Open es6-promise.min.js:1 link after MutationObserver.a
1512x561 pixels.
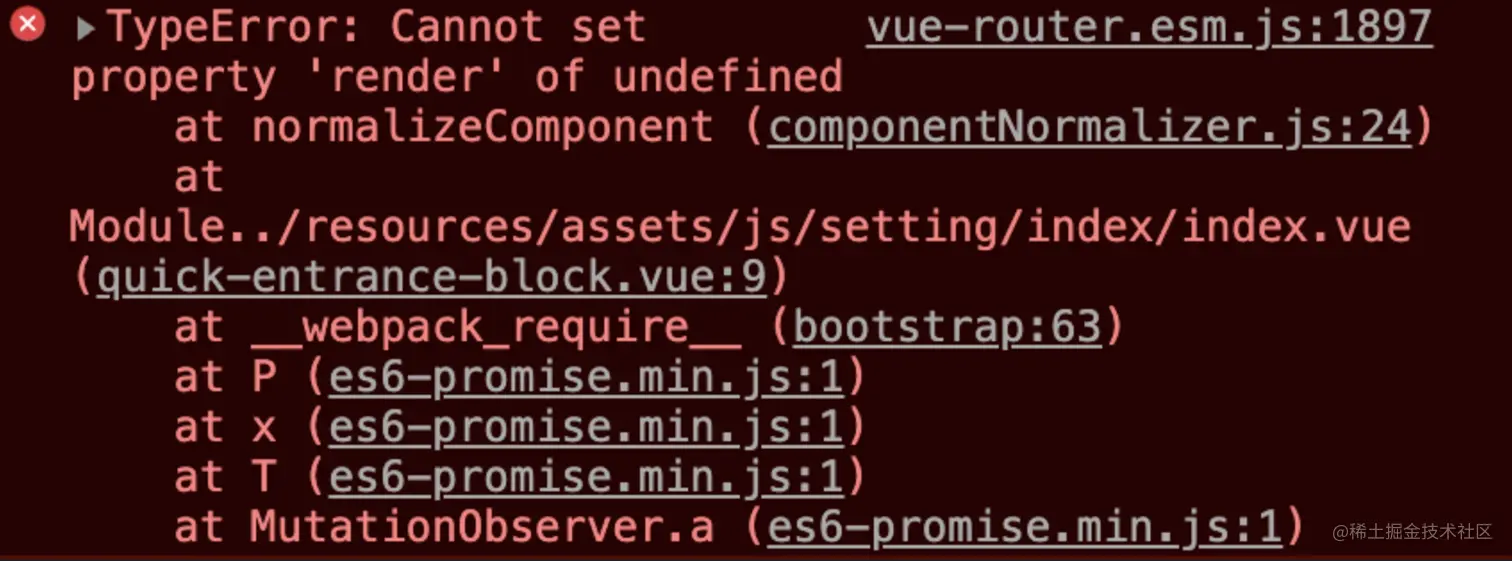pos(1024,527)
